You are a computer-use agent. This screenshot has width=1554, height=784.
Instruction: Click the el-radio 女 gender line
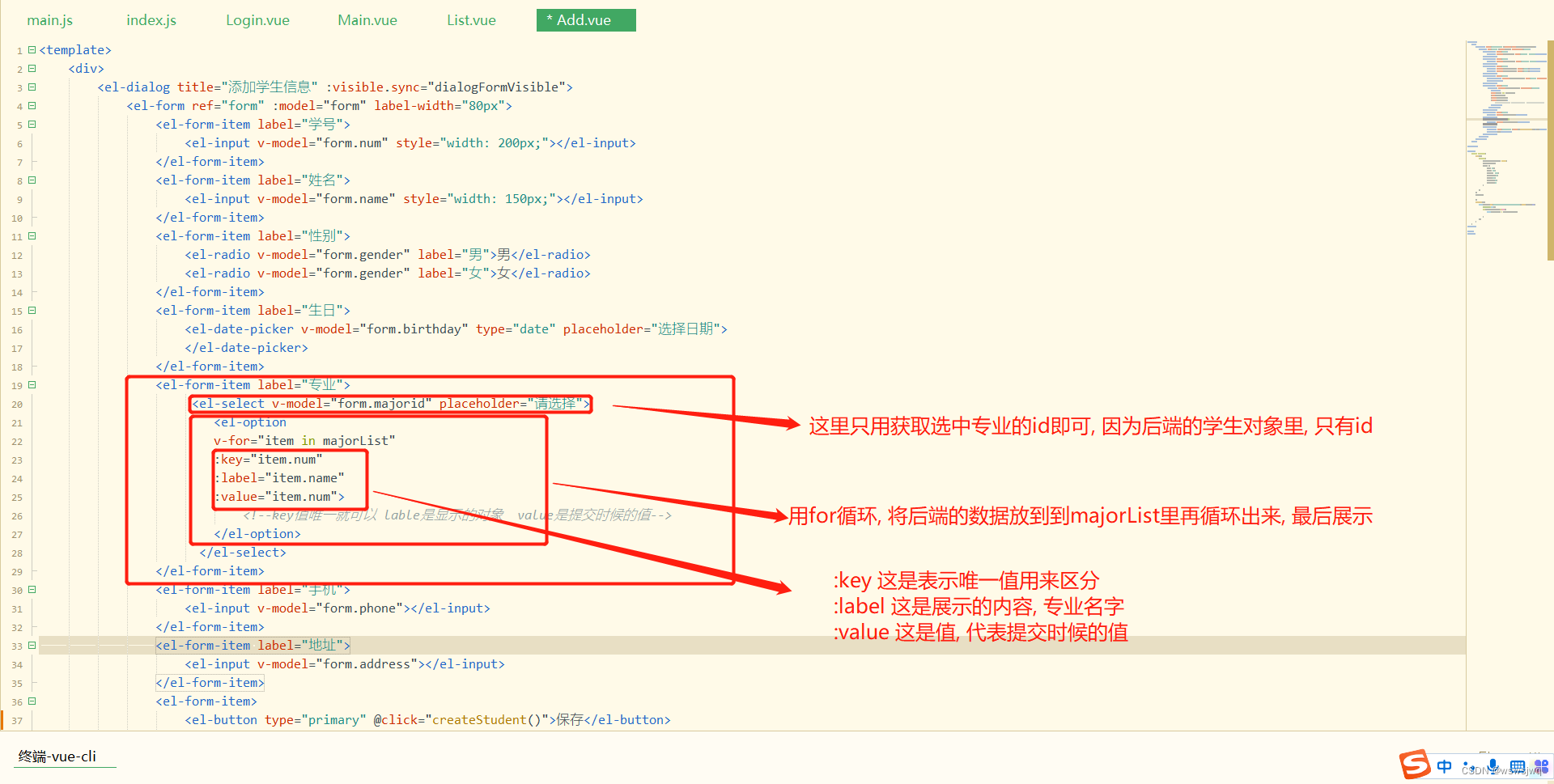pyautogui.click(x=388, y=273)
